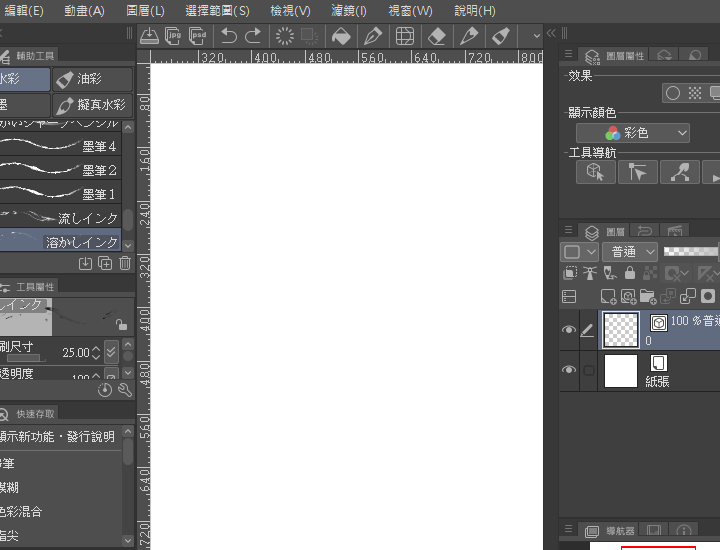
Task: Open the 濾鏡(I) menu
Action: (347, 11)
